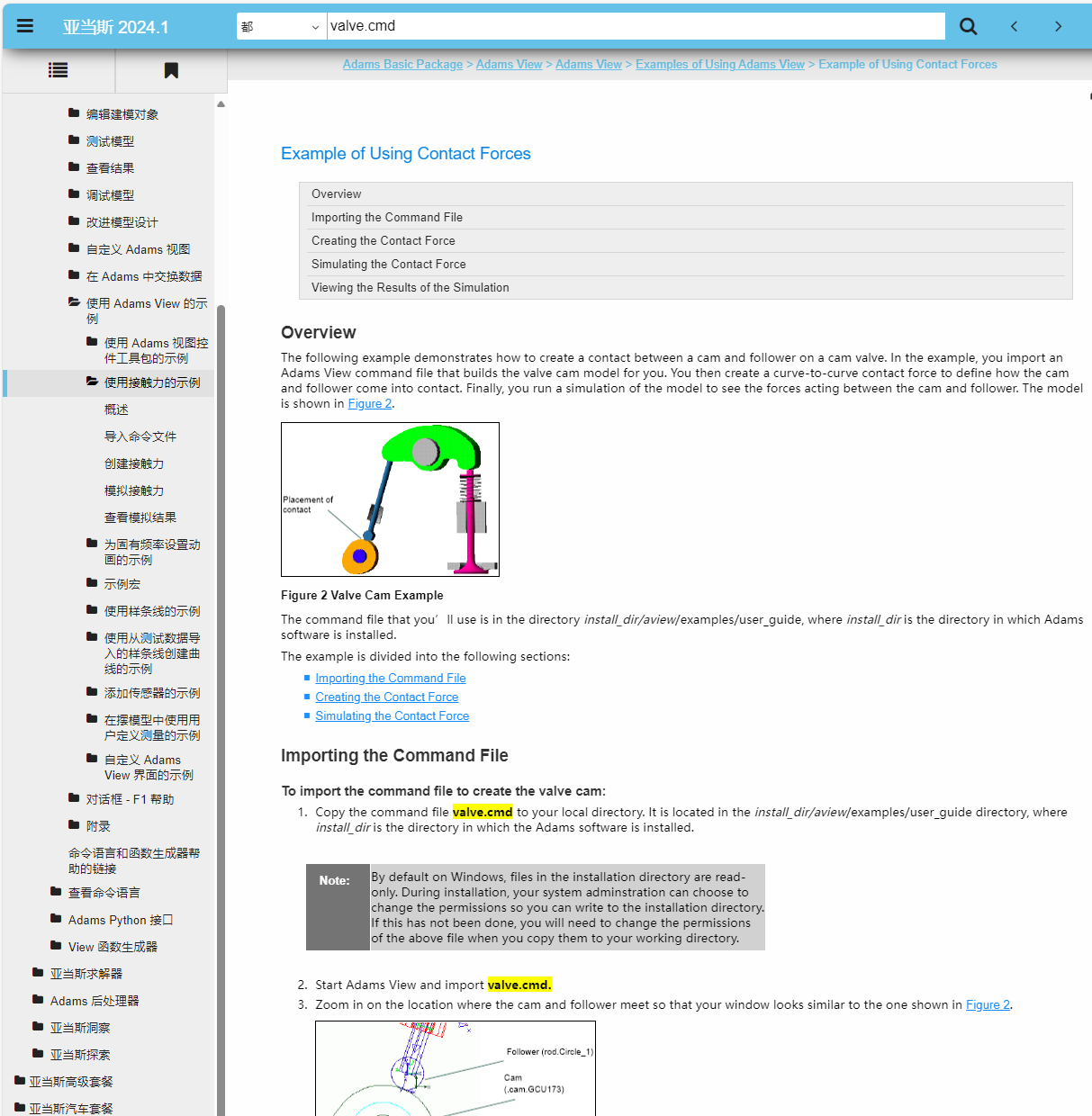Jump to Creating the Contact Force entry
Image resolution: width=1092 pixels, height=1116 pixels.
pyautogui.click(x=384, y=240)
